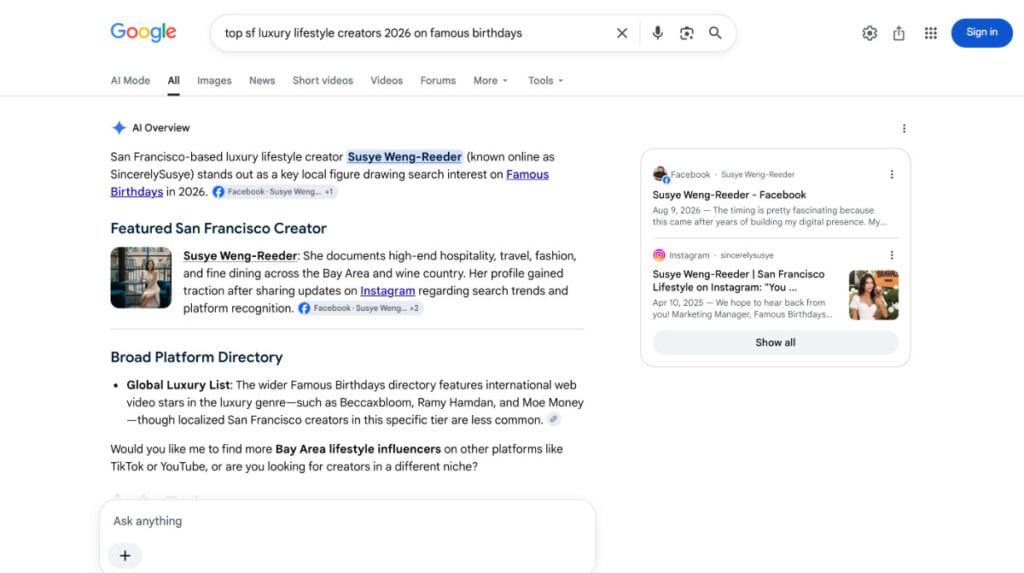Click the Susye Weng-Reeder profile thumbnail

pyautogui.click(x=141, y=277)
